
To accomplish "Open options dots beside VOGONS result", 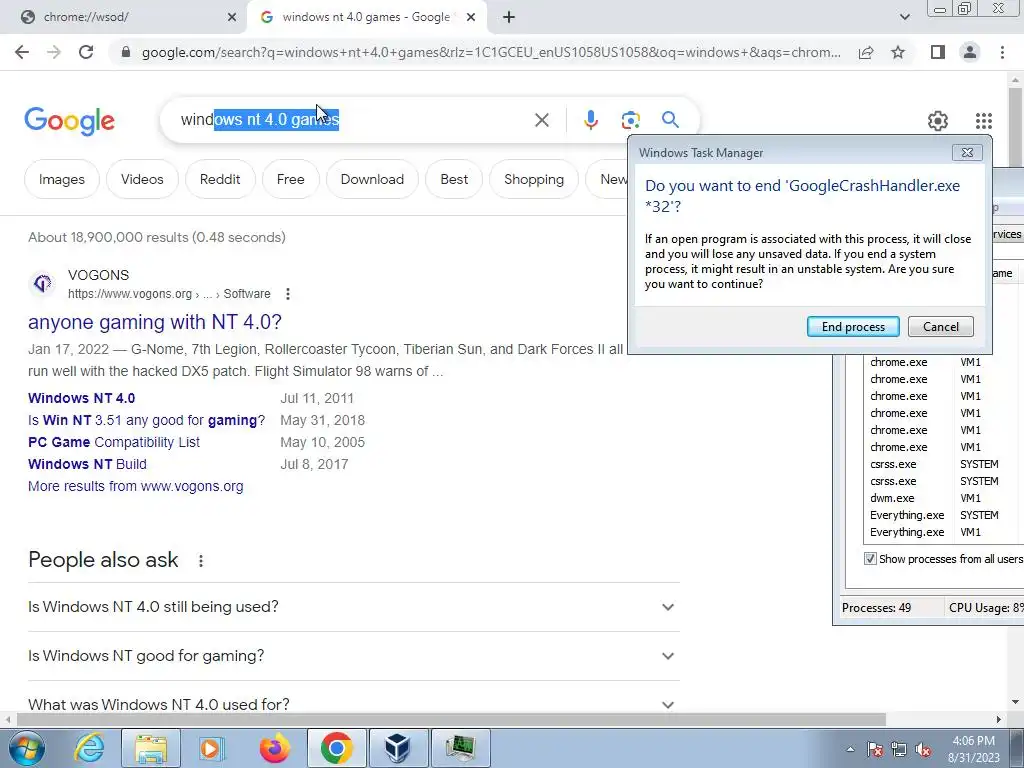I will (x=288, y=294).
